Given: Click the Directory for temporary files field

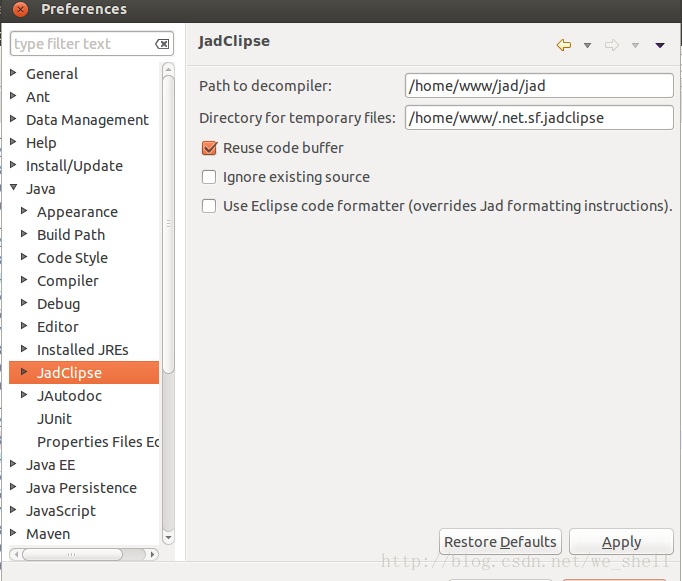Looking at the screenshot, I should click(x=539, y=118).
